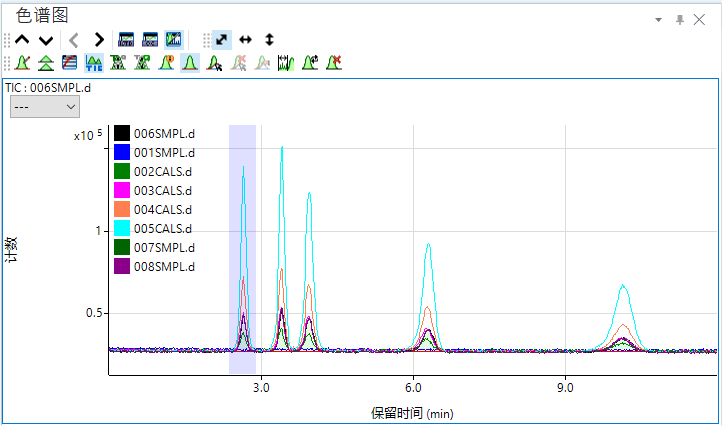The width and height of the screenshot is (722, 426).
Task: Toggle the highlighted single green peak icon
Action: pos(190,63)
